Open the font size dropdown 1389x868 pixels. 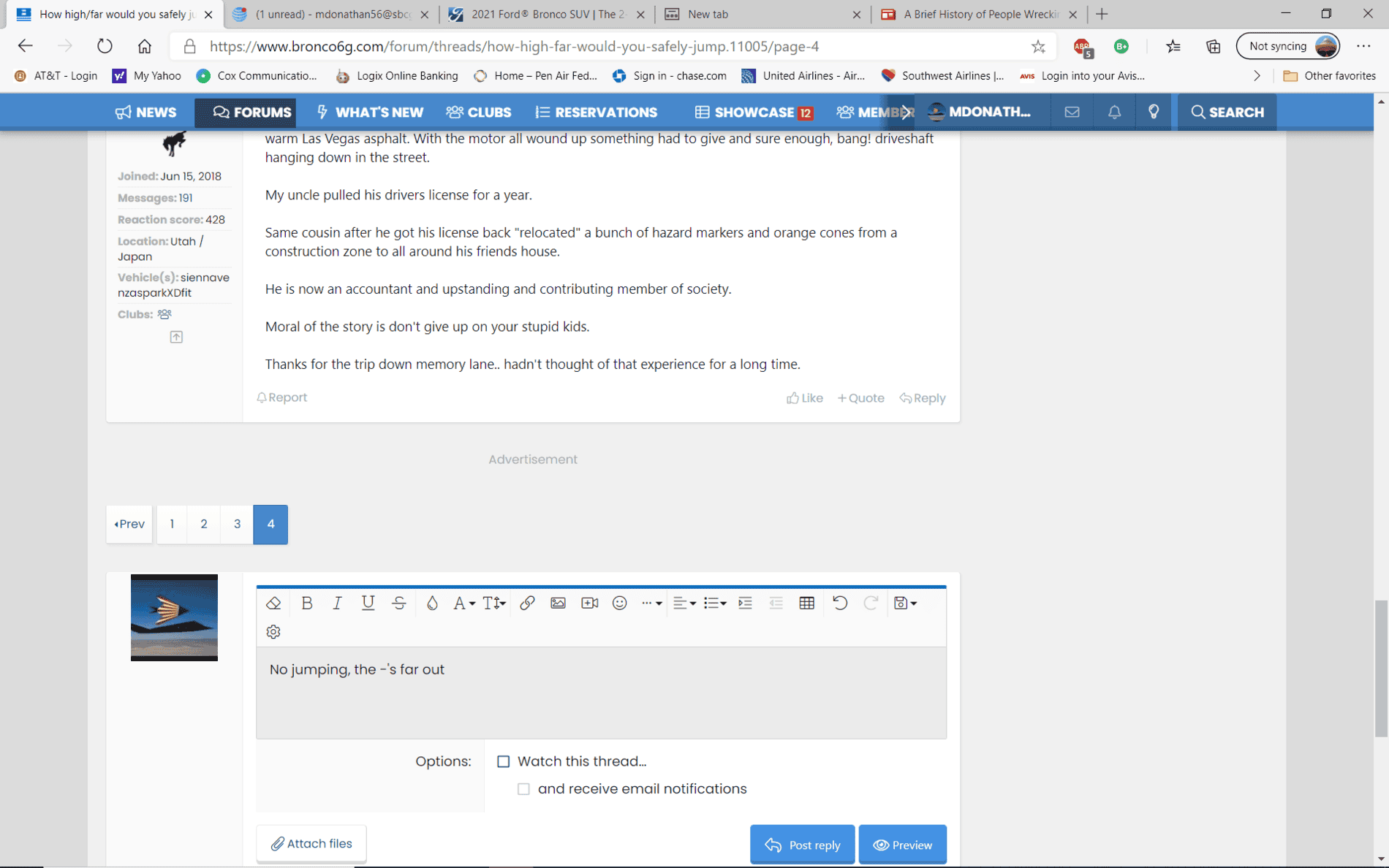pos(493,603)
